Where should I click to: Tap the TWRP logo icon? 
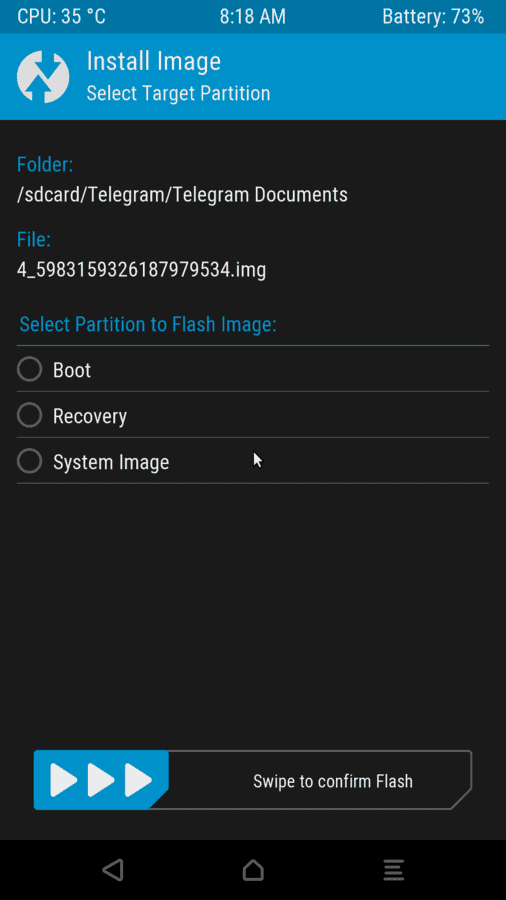tap(43, 77)
